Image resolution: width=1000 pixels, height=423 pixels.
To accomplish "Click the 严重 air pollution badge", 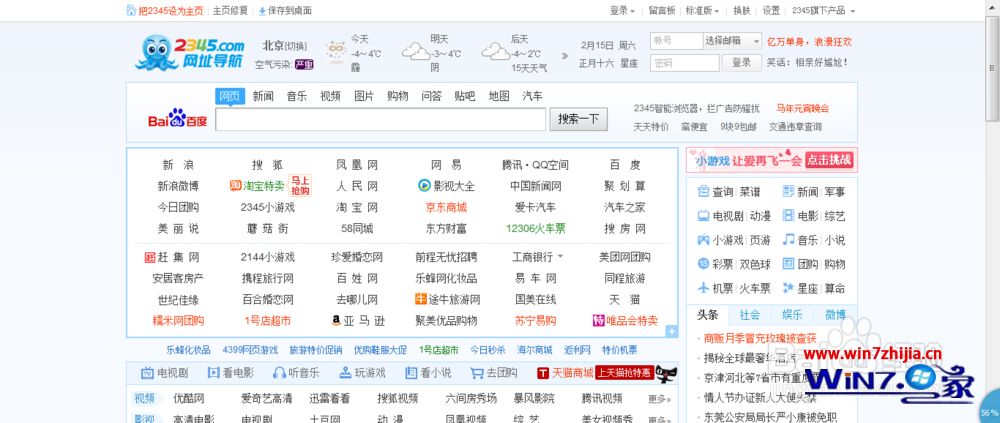I will click(x=304, y=64).
